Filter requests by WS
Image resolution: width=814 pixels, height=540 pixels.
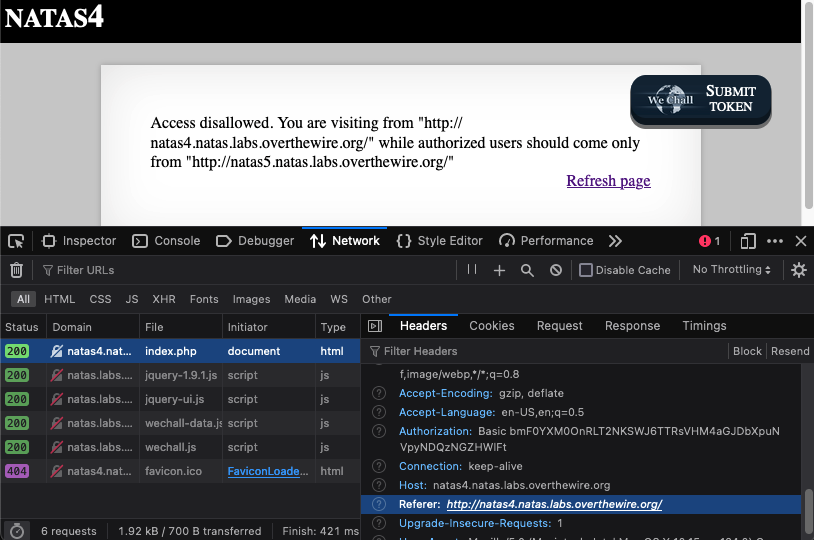coord(339,299)
